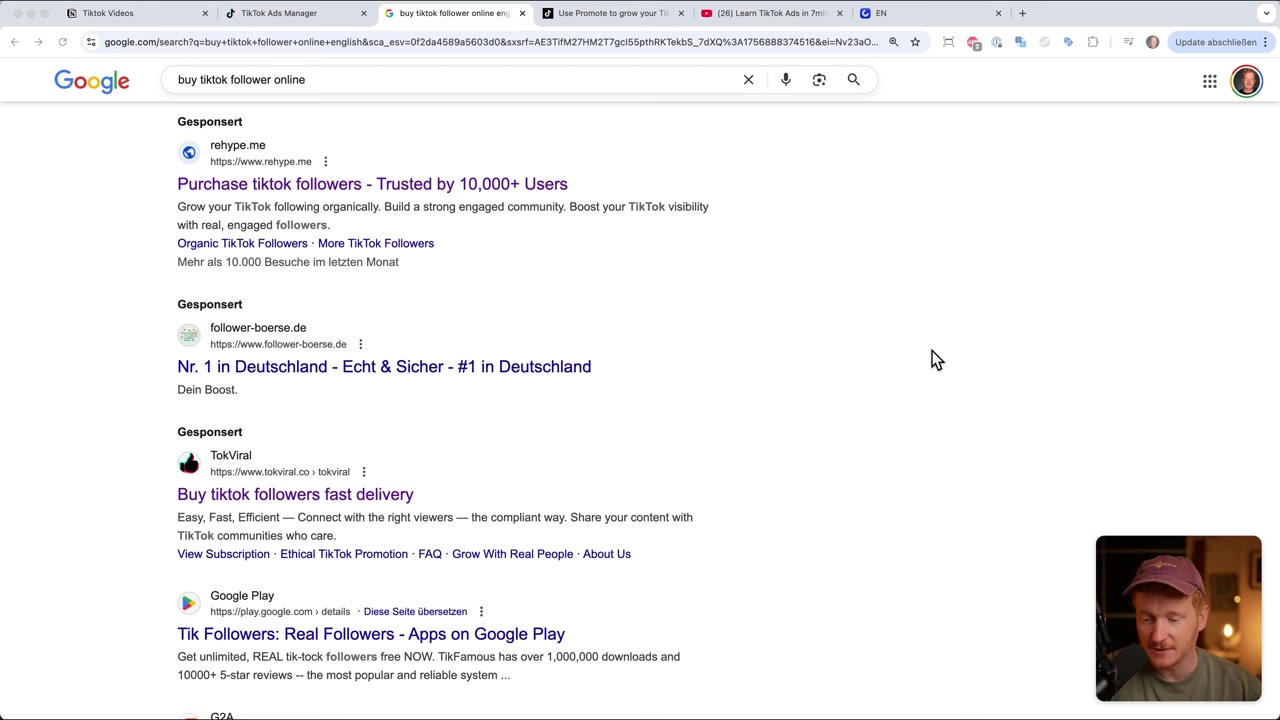Open the Organic TikTok Followers sitelink
Screen dimensions: 1280x720
point(242,243)
